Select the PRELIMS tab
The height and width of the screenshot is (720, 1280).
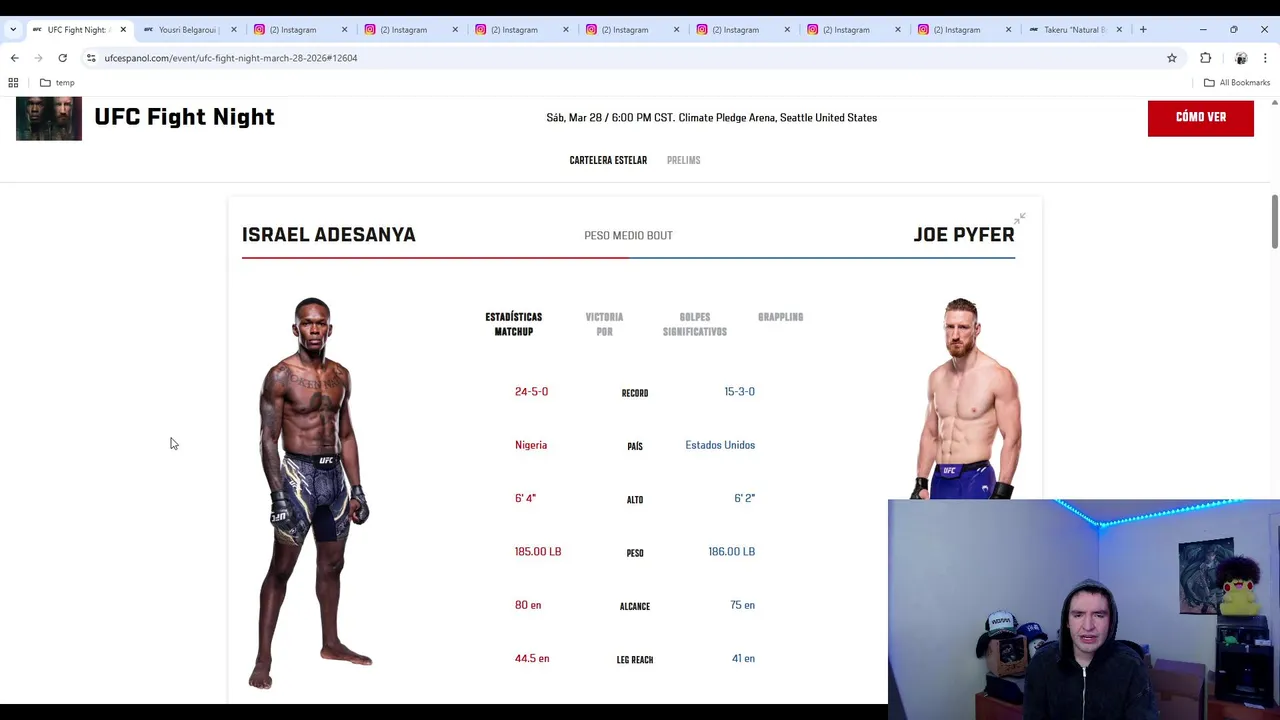click(683, 160)
